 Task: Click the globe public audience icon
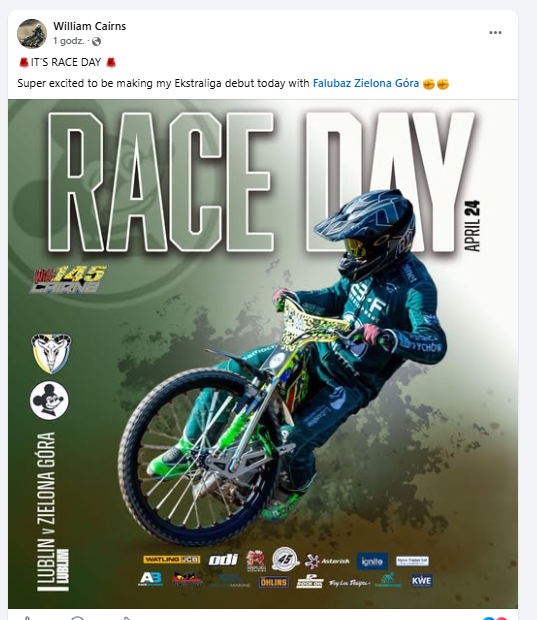point(96,41)
